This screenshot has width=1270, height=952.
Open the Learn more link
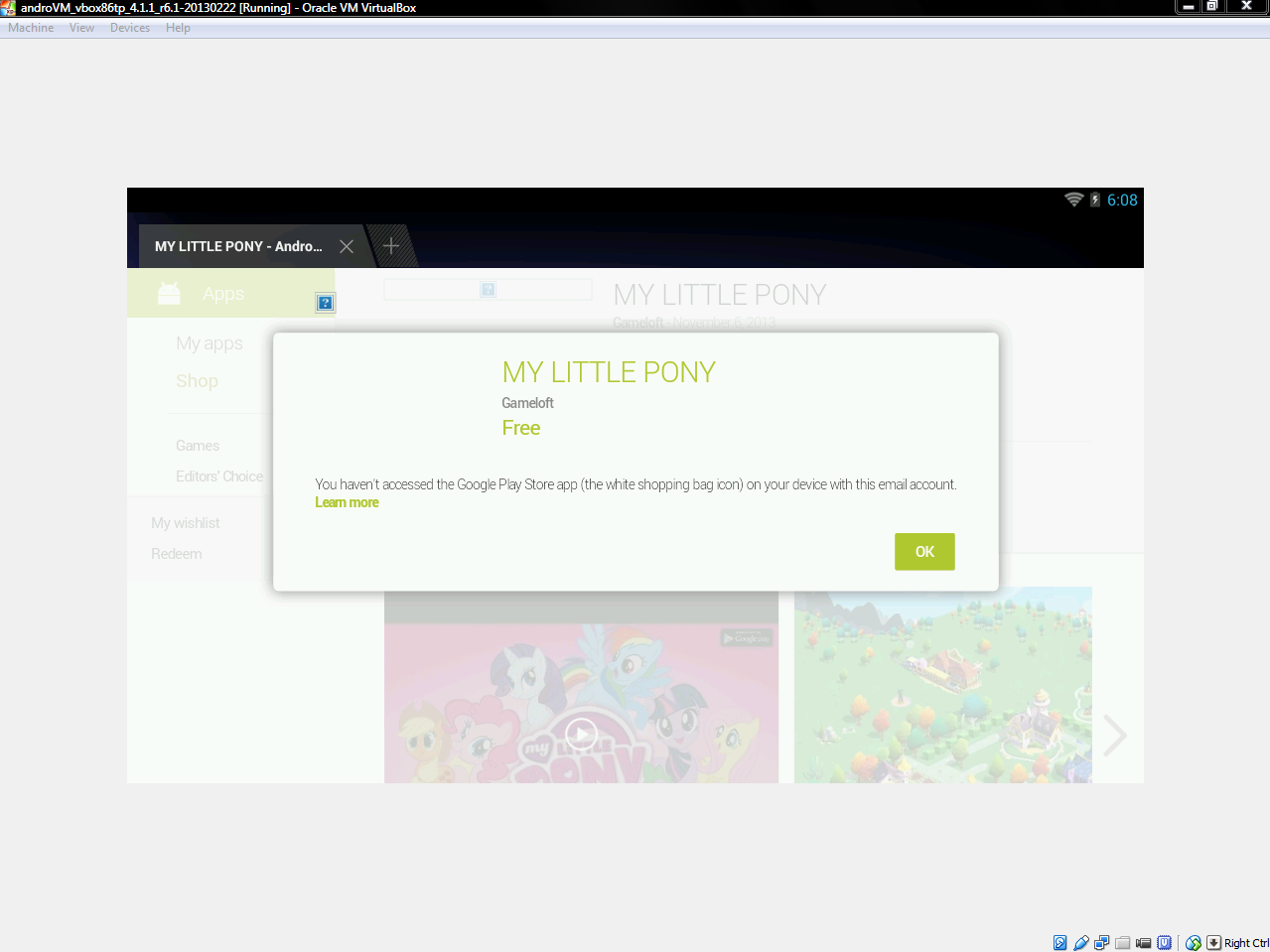coord(347,502)
